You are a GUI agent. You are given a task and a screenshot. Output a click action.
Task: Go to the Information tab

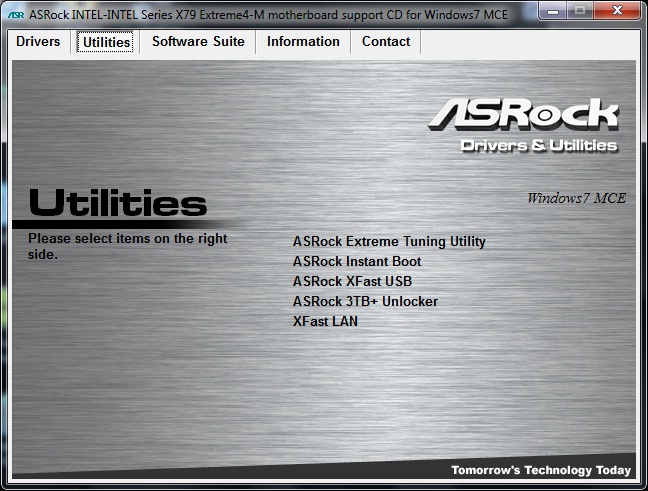tap(303, 42)
